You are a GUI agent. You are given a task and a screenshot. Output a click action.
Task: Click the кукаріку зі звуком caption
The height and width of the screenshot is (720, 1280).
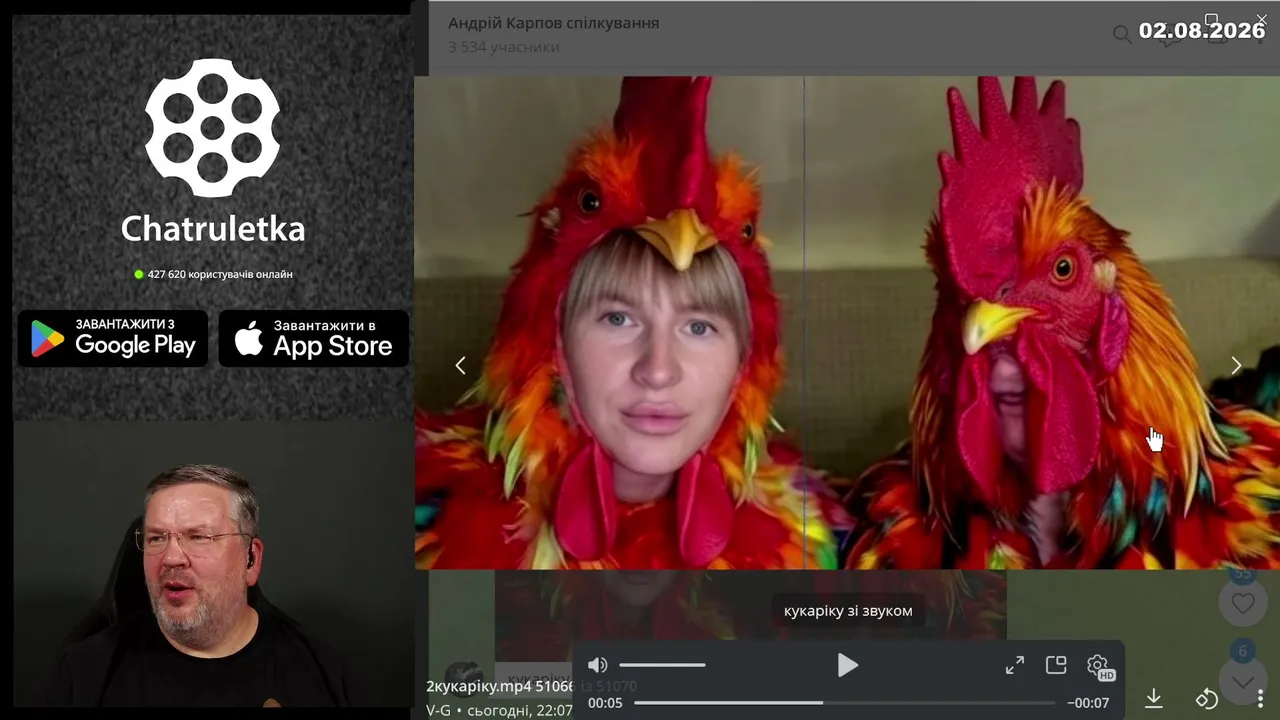(848, 610)
